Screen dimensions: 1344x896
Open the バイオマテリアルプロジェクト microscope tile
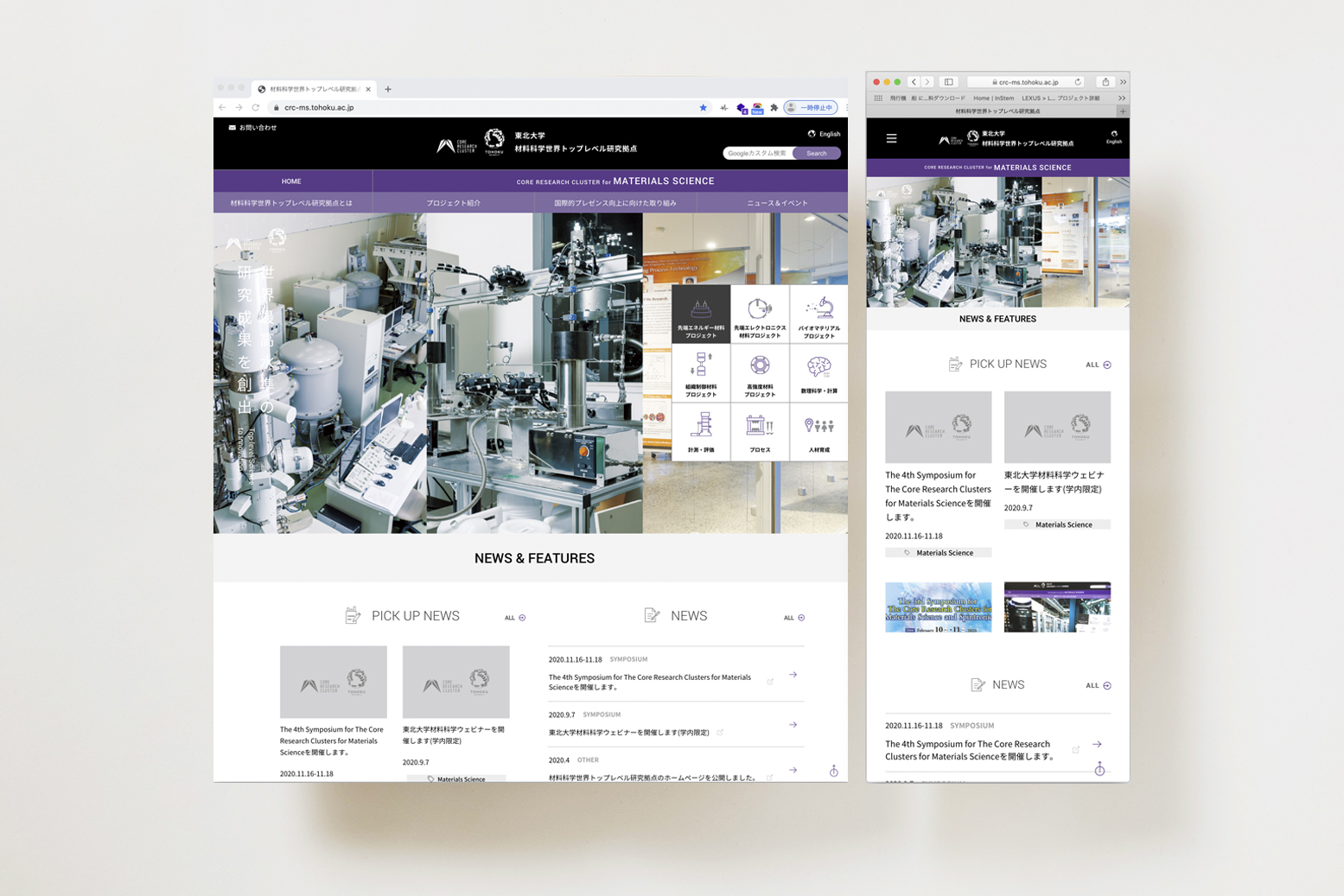tap(819, 315)
